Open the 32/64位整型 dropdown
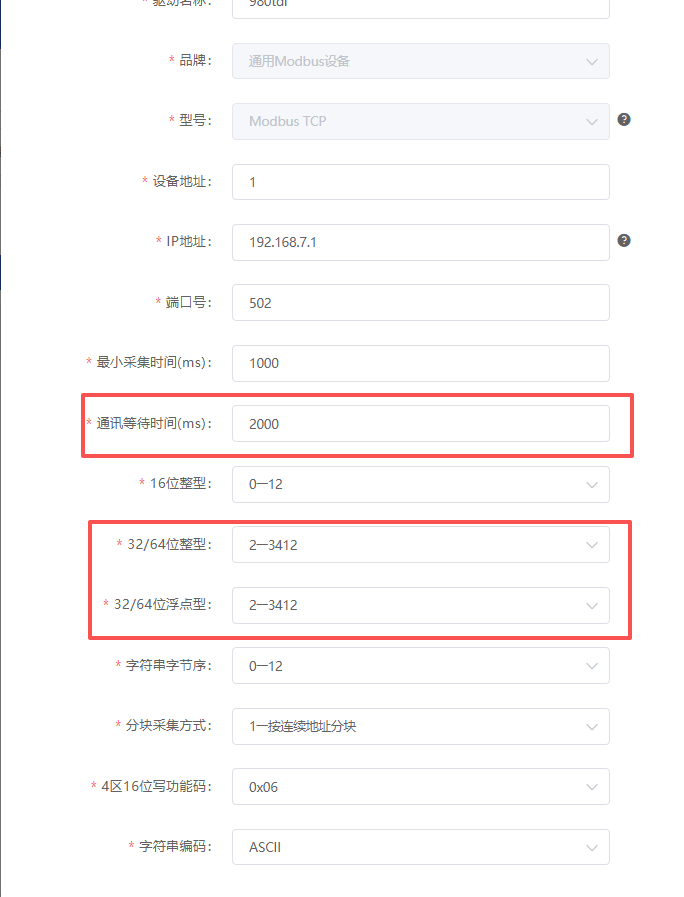The width and height of the screenshot is (684, 897). [420, 545]
